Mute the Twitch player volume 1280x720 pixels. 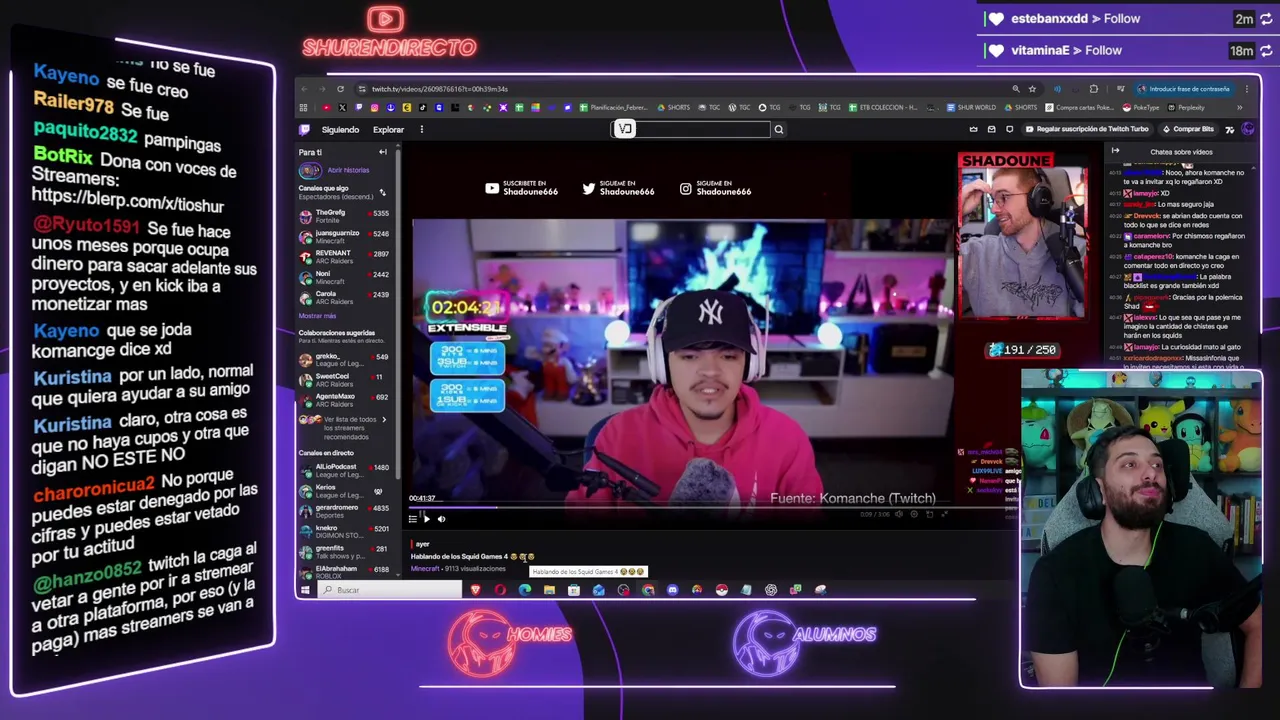(441, 519)
